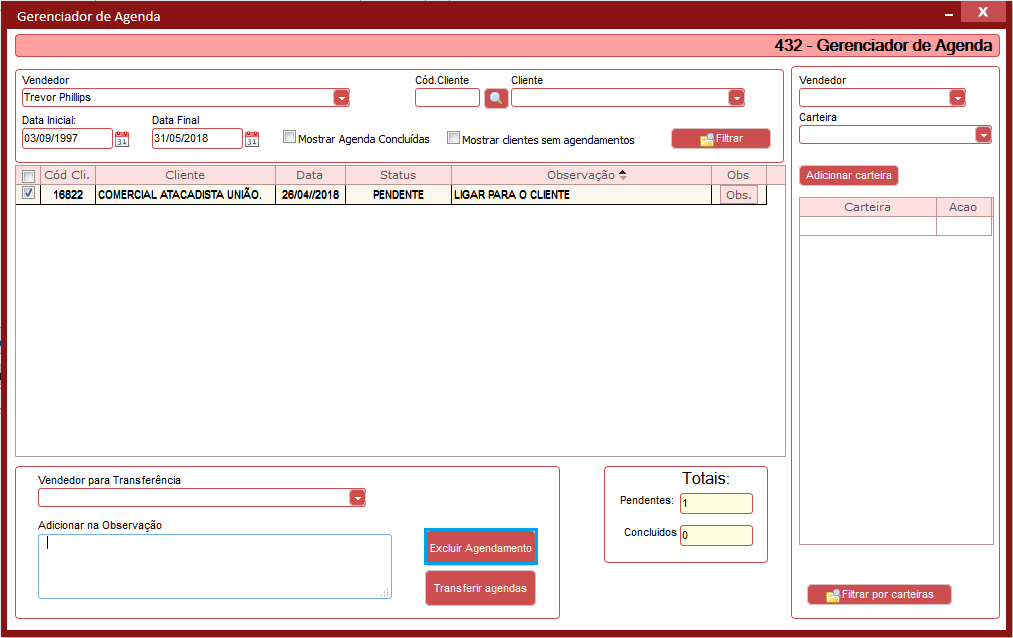The height and width of the screenshot is (638, 1013).
Task: Click Obs. button for row 16822
Action: pos(739,195)
